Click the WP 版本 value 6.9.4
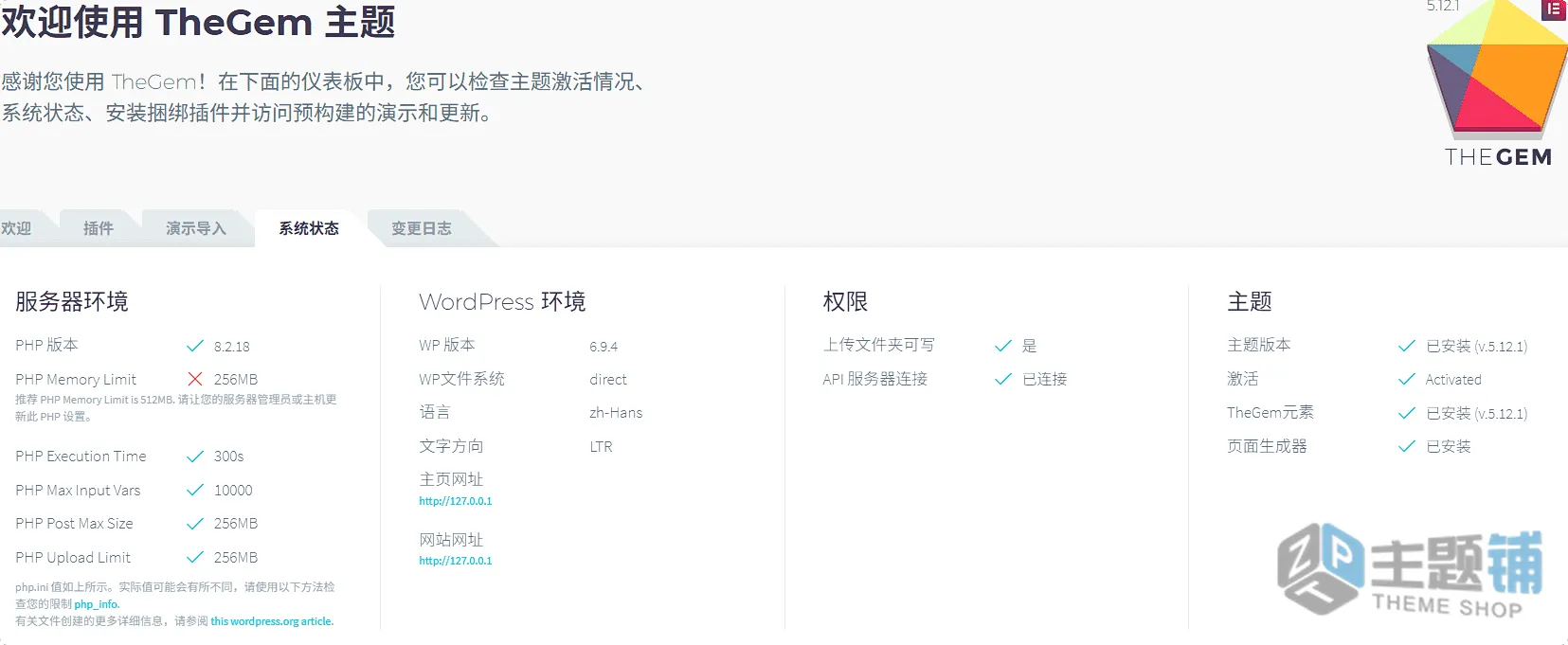This screenshot has height=645, width=1568. [x=604, y=347]
